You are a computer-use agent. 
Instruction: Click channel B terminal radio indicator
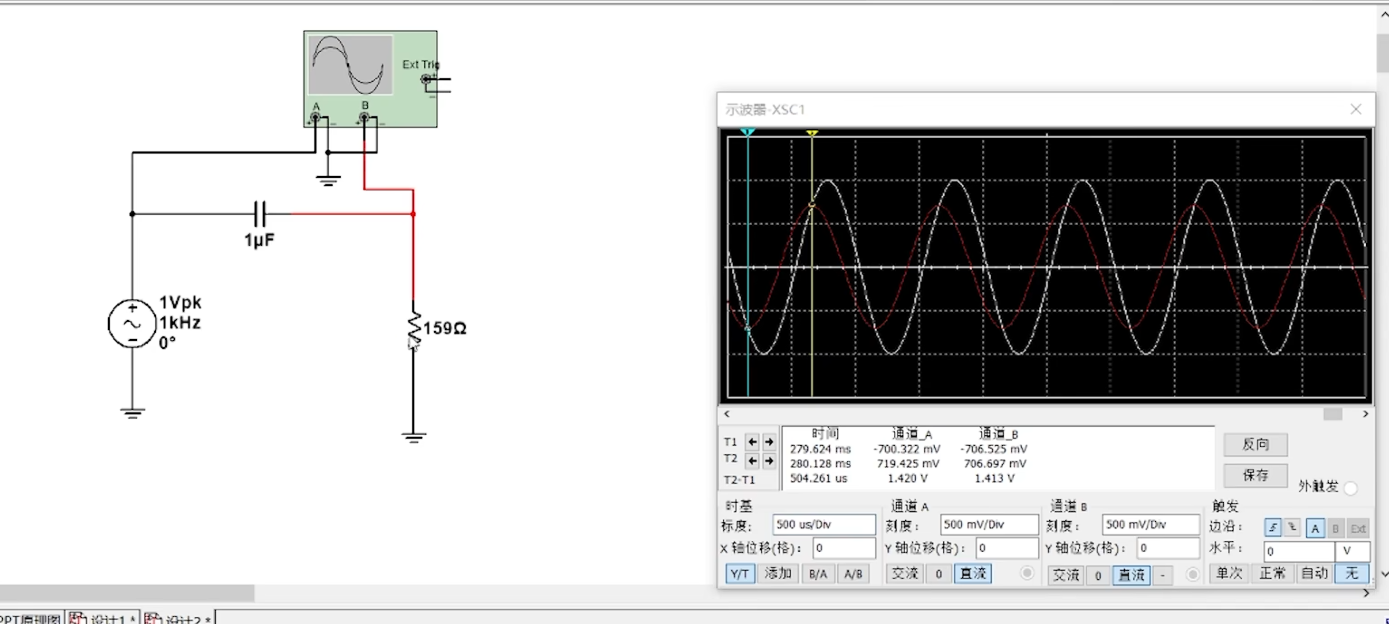coord(1192,575)
